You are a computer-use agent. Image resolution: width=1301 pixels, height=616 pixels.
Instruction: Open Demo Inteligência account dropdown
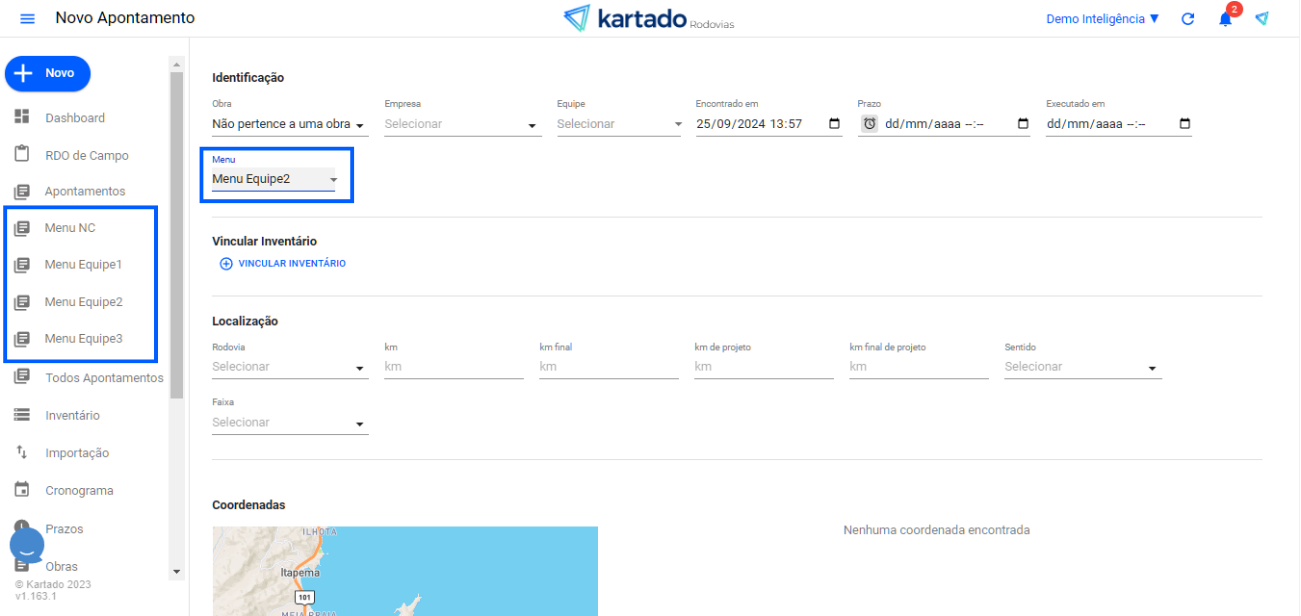(x=1102, y=19)
